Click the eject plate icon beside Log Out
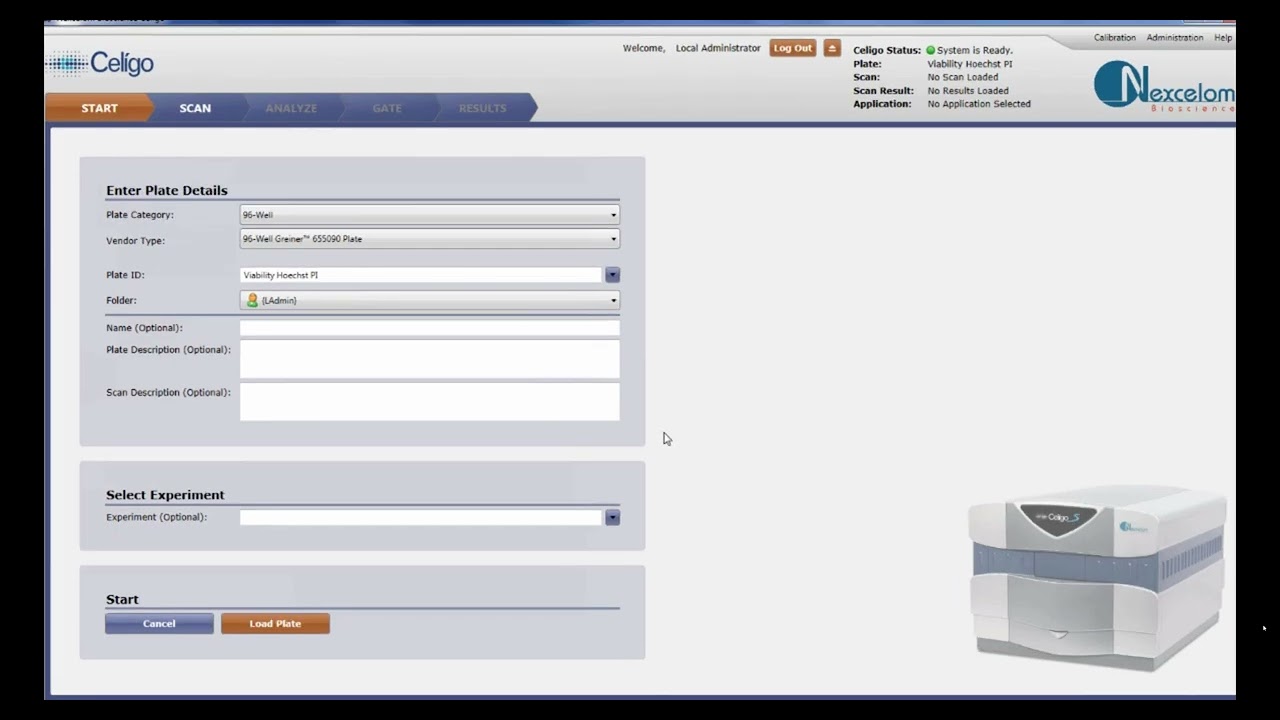 click(832, 48)
